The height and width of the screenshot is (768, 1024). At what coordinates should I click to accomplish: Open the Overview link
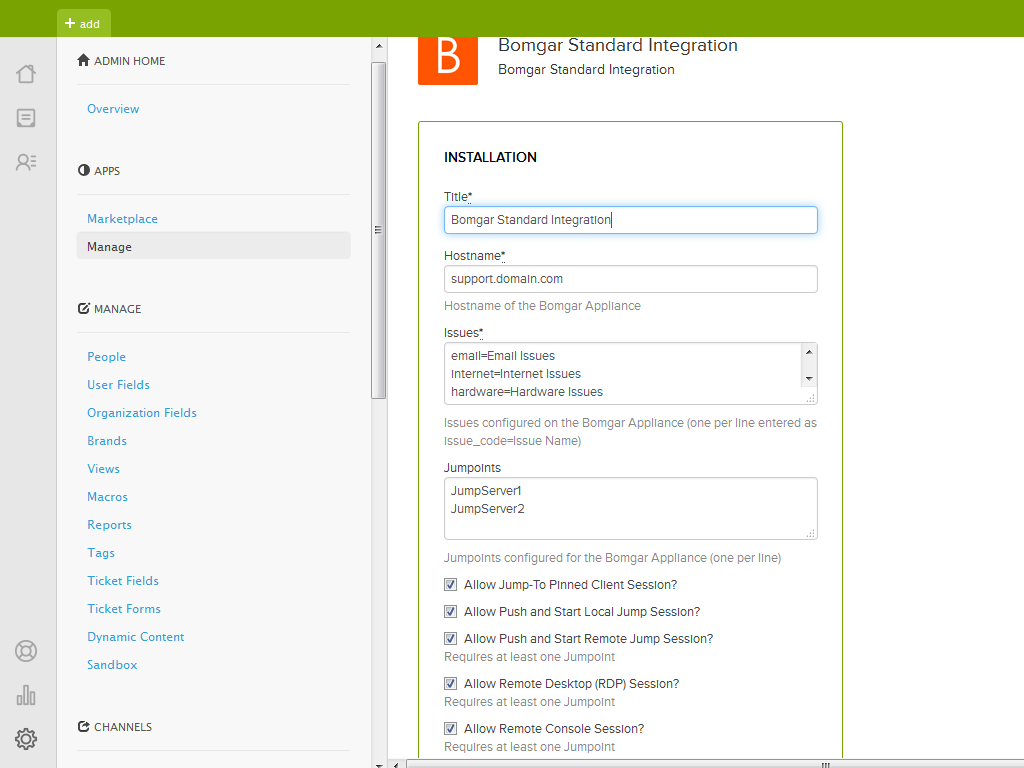coord(113,109)
